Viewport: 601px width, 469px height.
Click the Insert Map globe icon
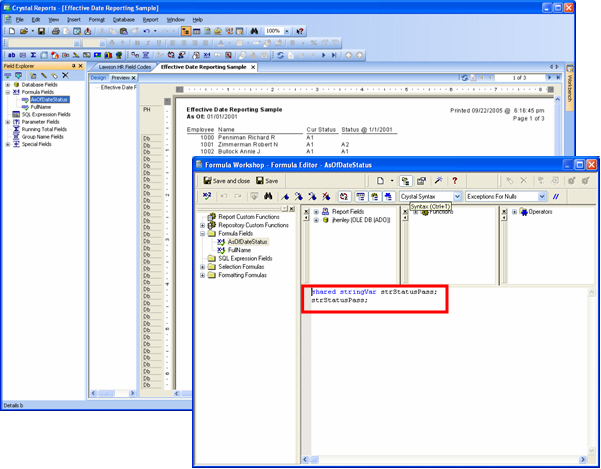[x=119, y=55]
